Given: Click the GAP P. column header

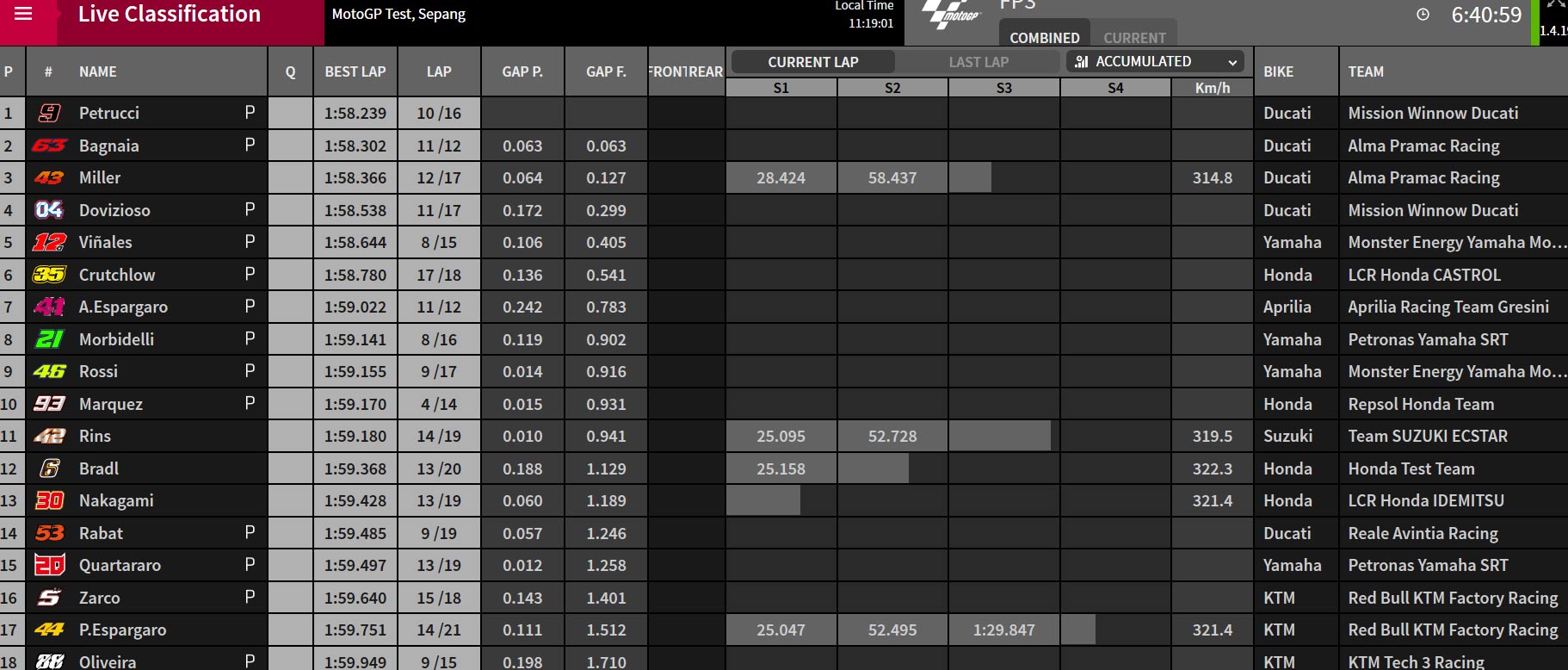Looking at the screenshot, I should [x=522, y=71].
